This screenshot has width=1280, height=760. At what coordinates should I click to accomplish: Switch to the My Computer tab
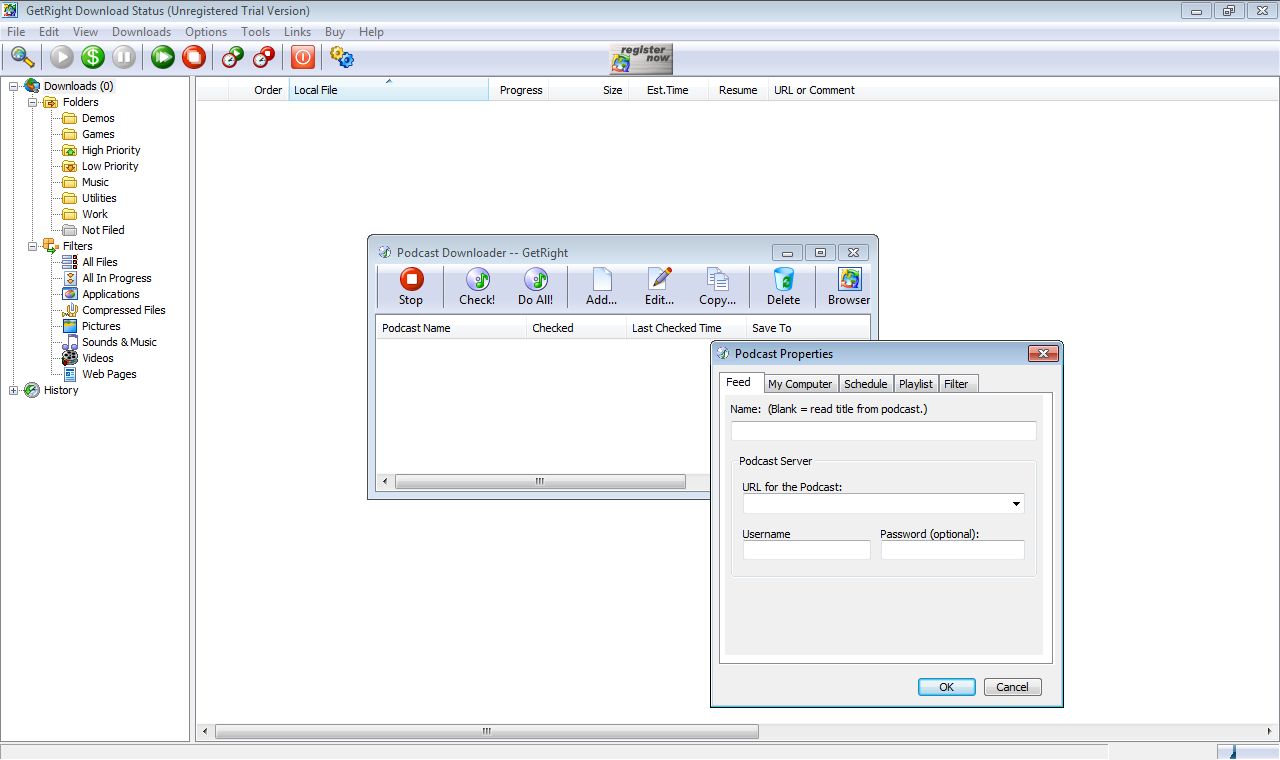coord(800,384)
